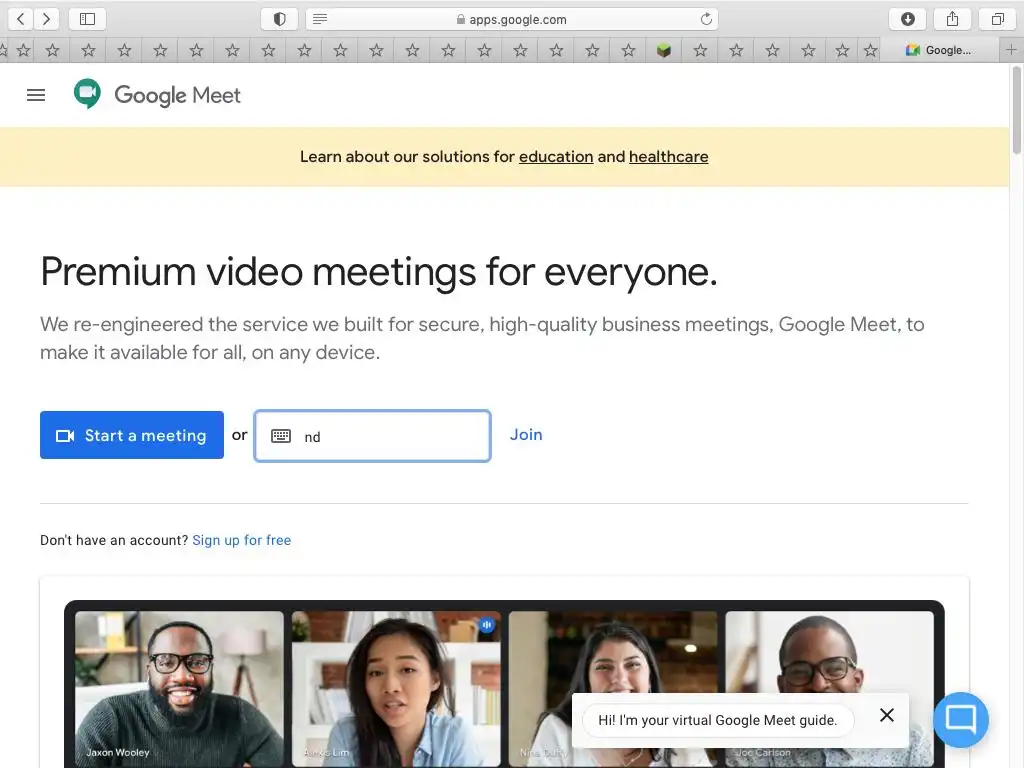Reload the page with refresh icon

pos(706,19)
